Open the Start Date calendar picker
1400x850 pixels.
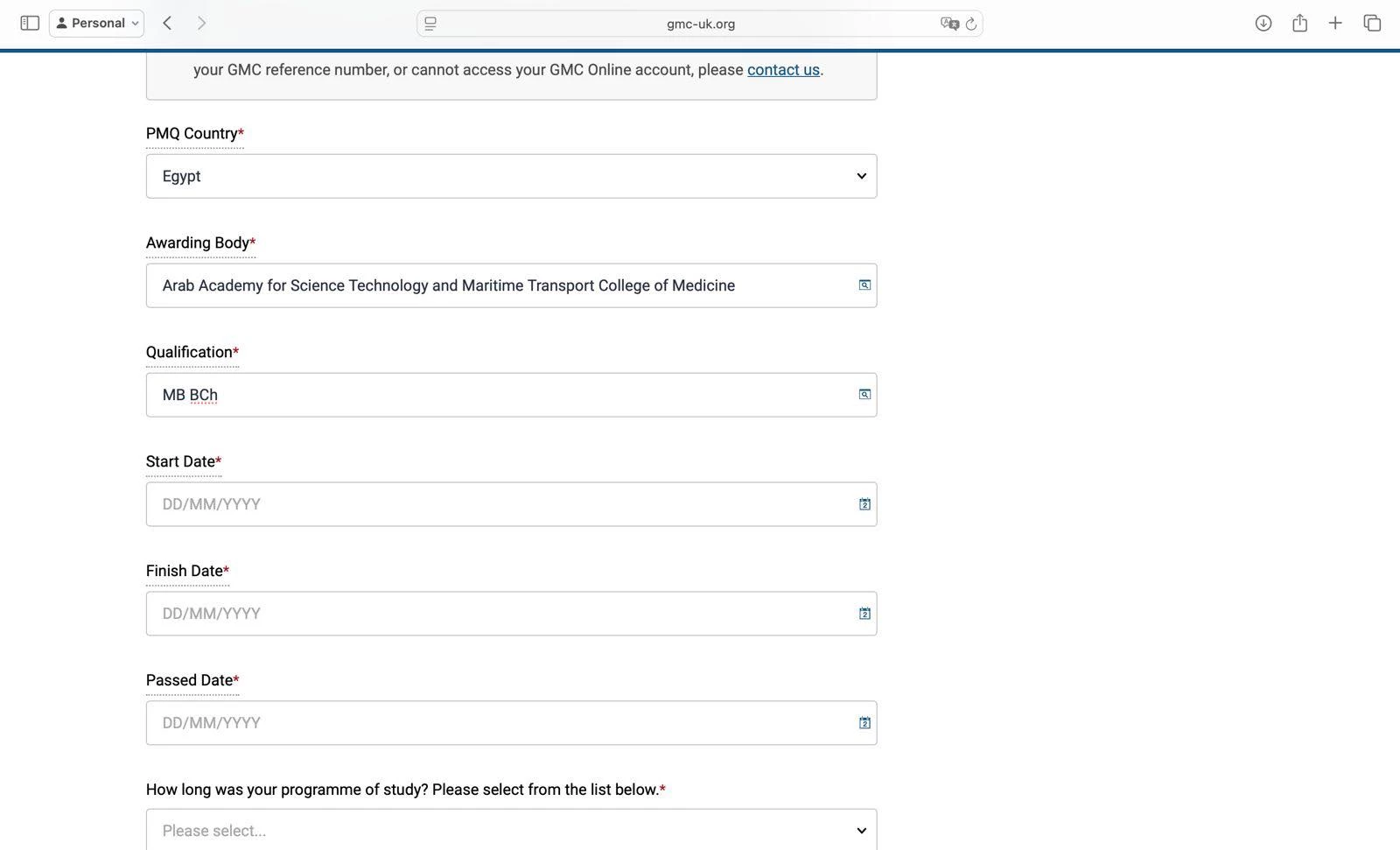pyautogui.click(x=864, y=504)
